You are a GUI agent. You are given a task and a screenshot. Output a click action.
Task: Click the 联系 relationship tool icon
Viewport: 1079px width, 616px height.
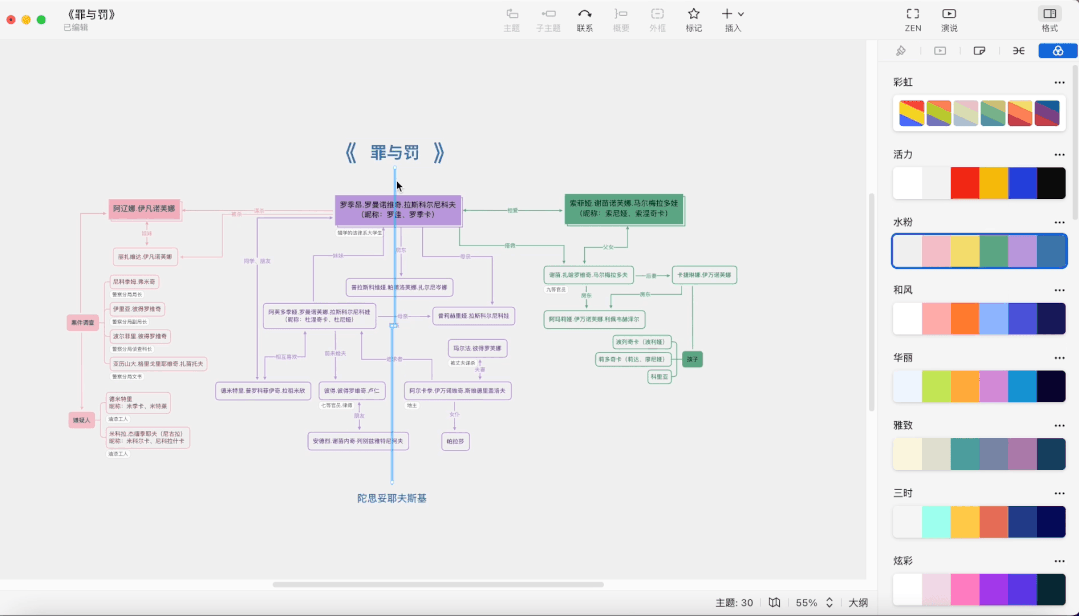click(x=584, y=14)
